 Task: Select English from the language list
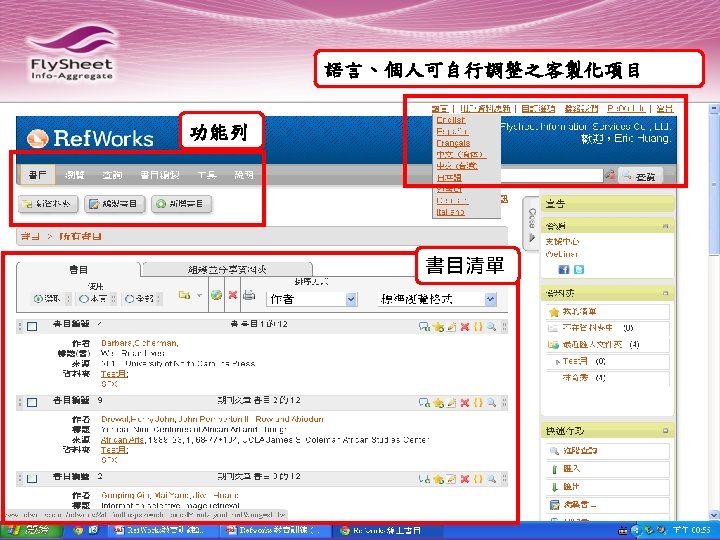click(x=450, y=120)
